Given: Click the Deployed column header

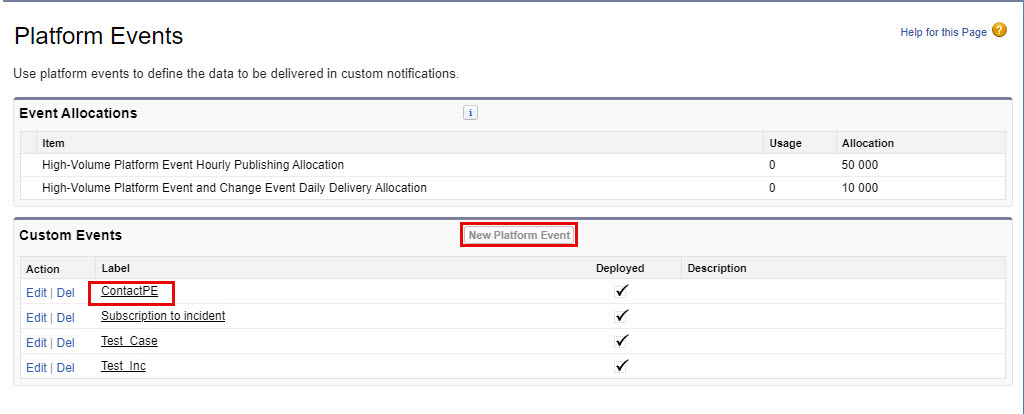Looking at the screenshot, I should (x=620, y=268).
